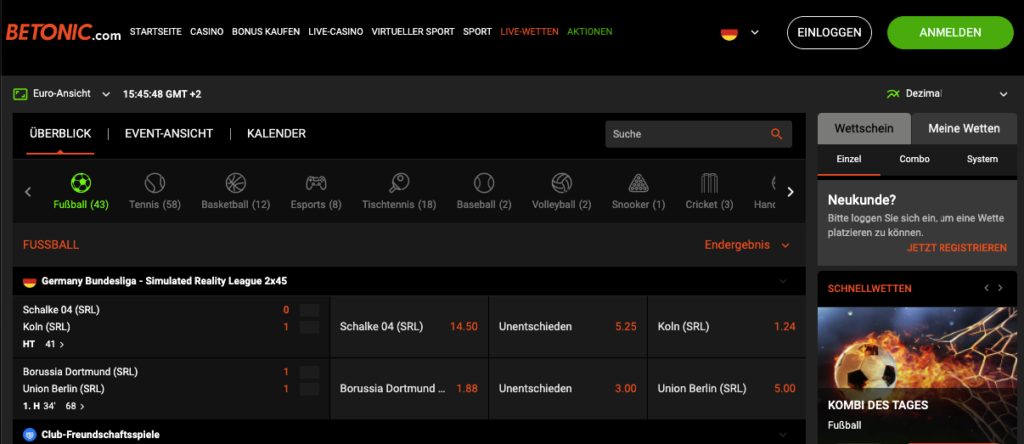Select the Basketball sport icon
Image resolution: width=1024 pixels, height=444 pixels.
coord(235,183)
